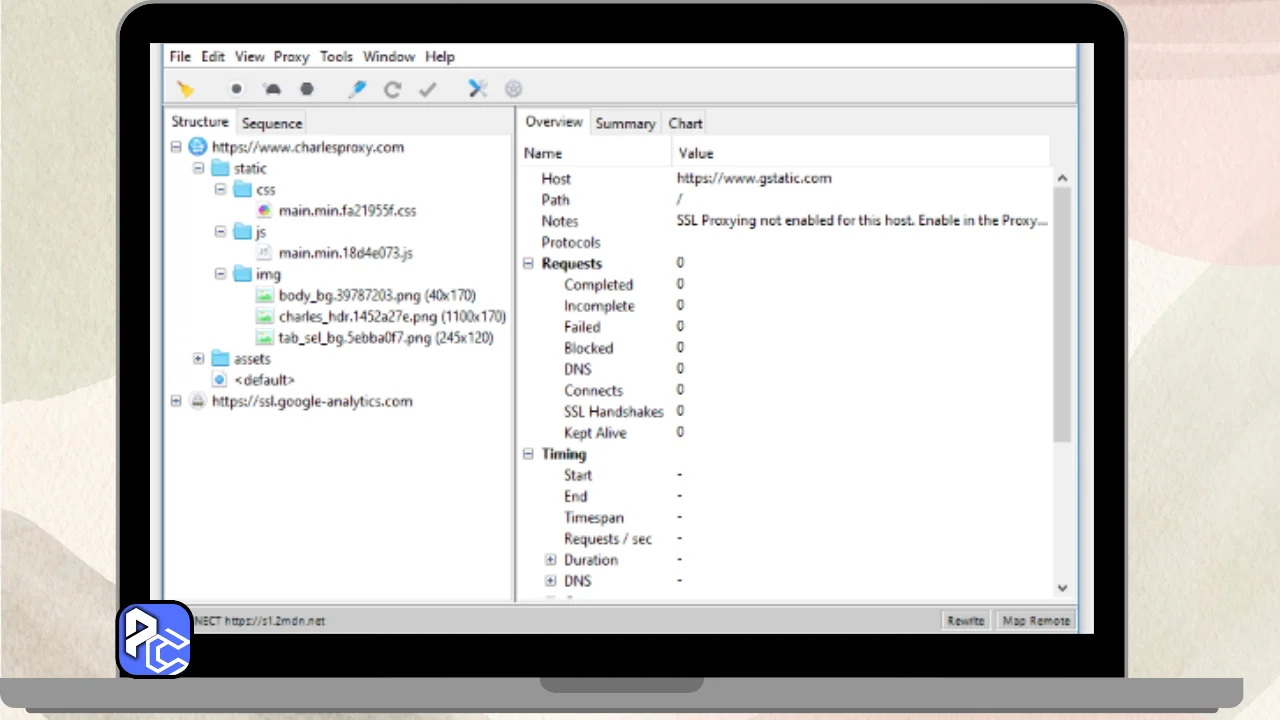Toggle throttling with the turtle icon
1280x720 pixels.
(x=271, y=89)
